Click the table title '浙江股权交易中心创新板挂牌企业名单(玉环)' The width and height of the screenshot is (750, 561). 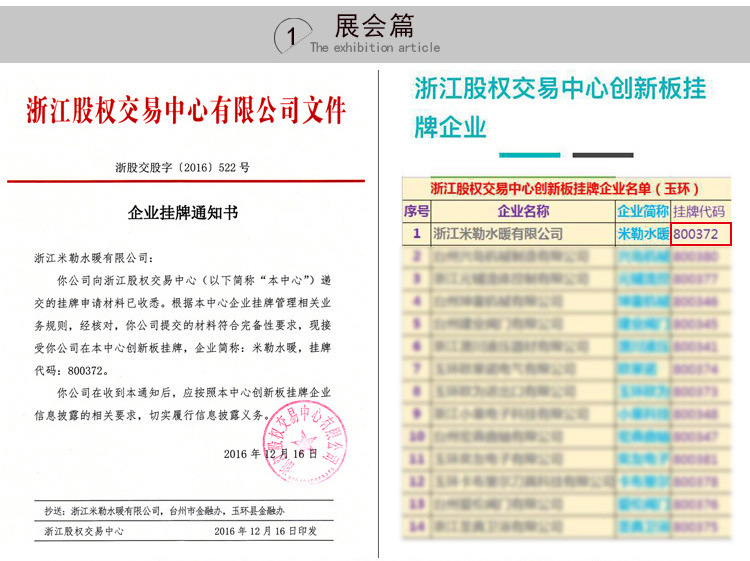[x=564, y=188]
